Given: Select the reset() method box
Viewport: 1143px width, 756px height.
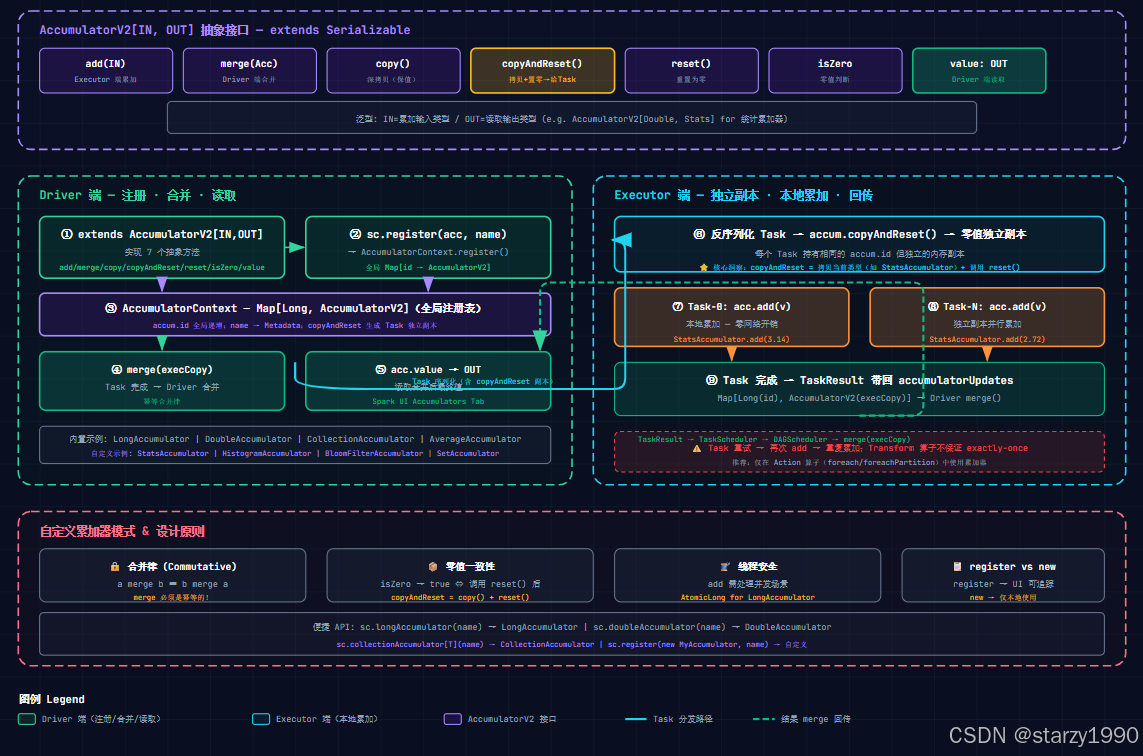Looking at the screenshot, I should (691, 71).
